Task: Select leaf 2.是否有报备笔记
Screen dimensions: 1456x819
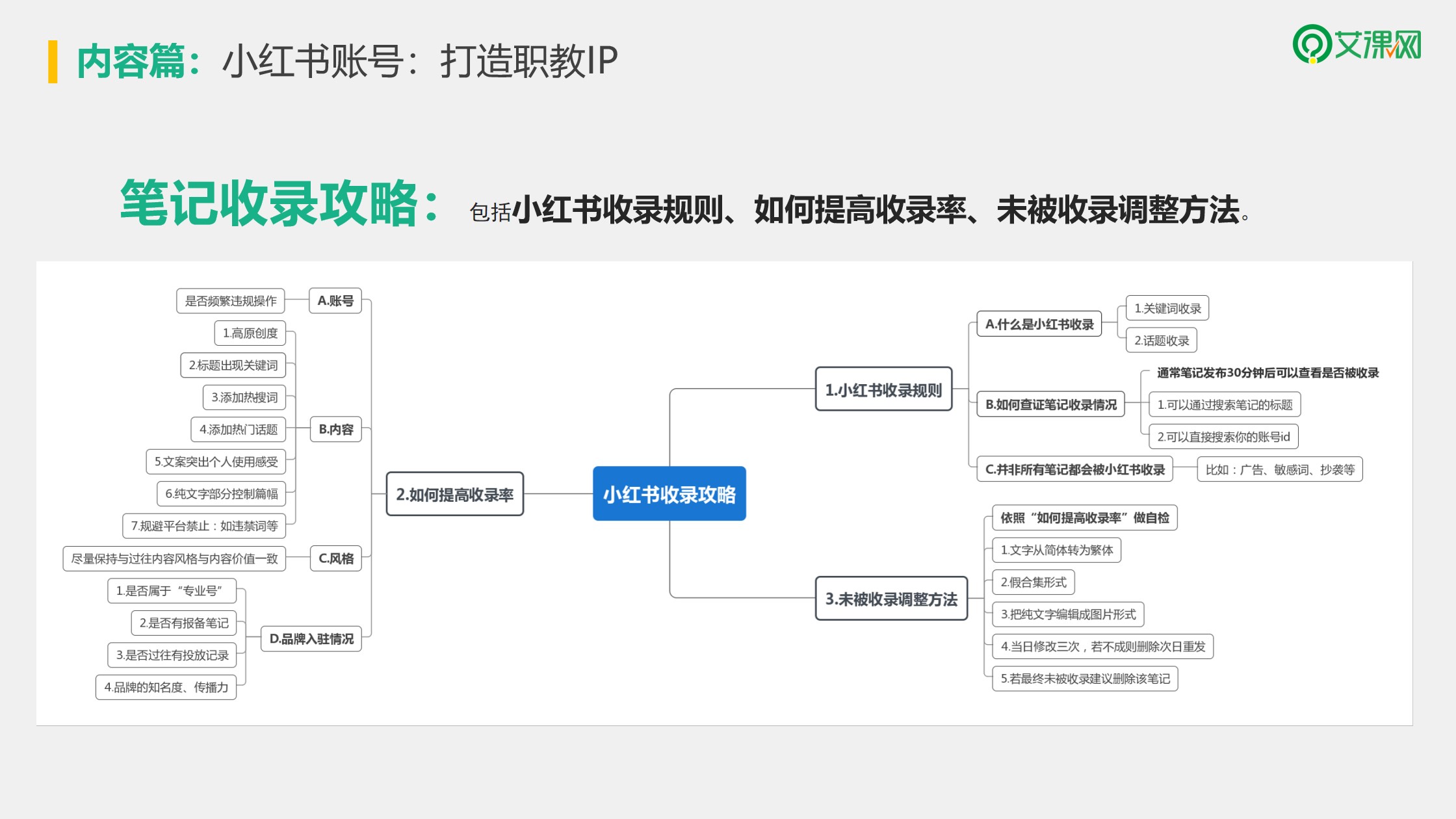Action: [x=184, y=623]
